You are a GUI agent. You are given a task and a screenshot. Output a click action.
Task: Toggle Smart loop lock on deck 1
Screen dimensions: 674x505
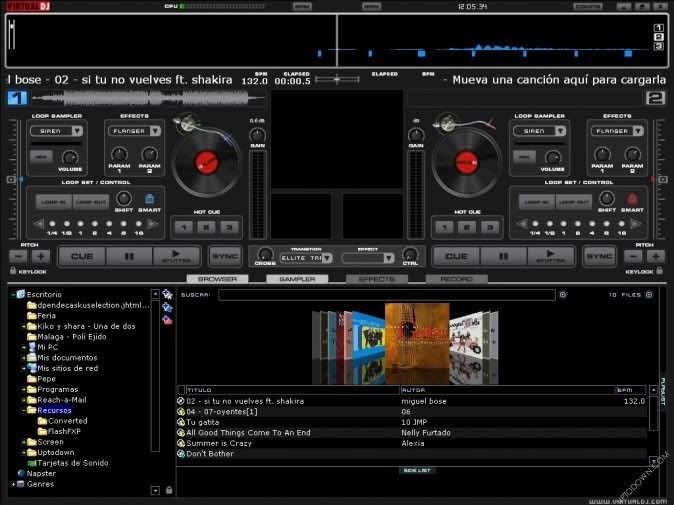(149, 199)
